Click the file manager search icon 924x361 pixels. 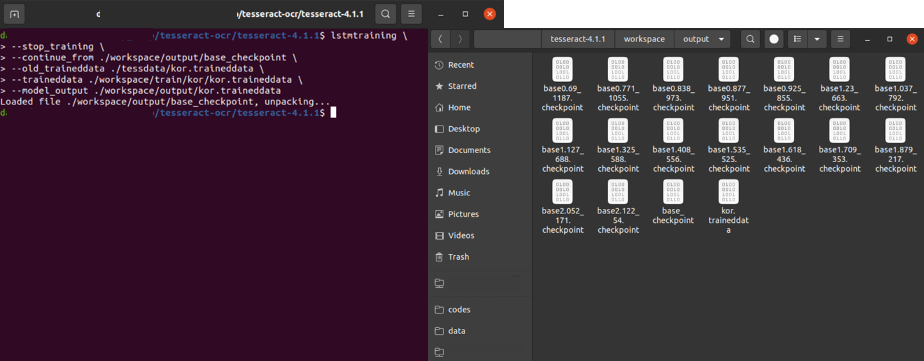pyautogui.click(x=750, y=39)
